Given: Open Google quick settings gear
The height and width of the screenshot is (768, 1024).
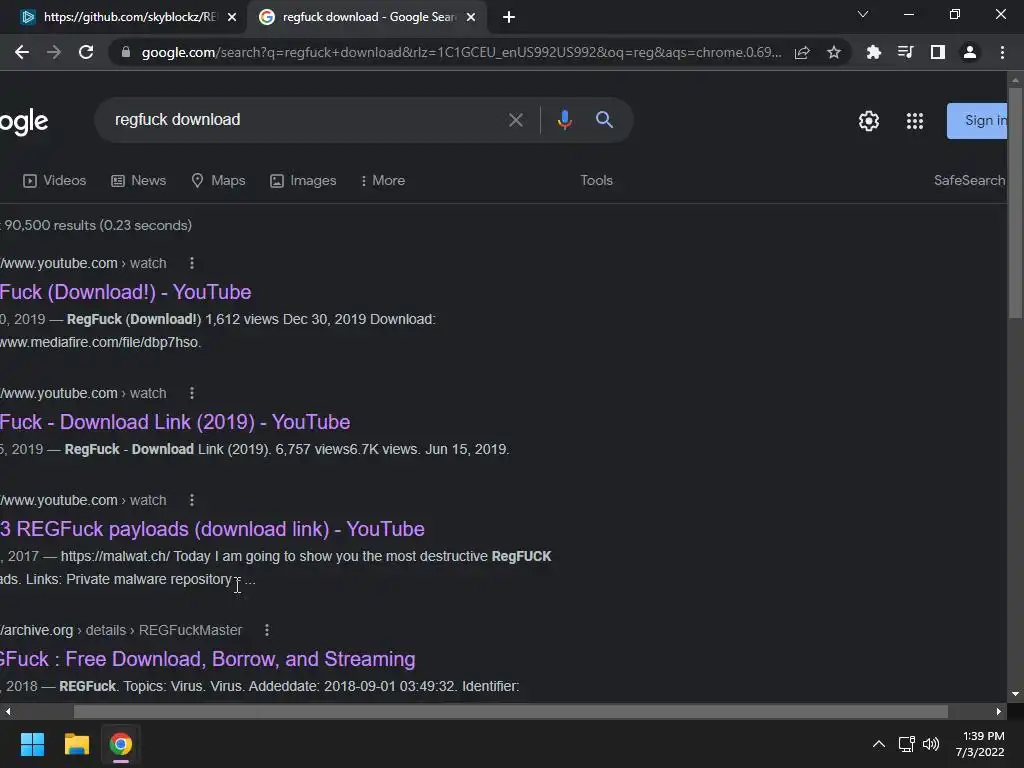Looking at the screenshot, I should pos(869,121).
